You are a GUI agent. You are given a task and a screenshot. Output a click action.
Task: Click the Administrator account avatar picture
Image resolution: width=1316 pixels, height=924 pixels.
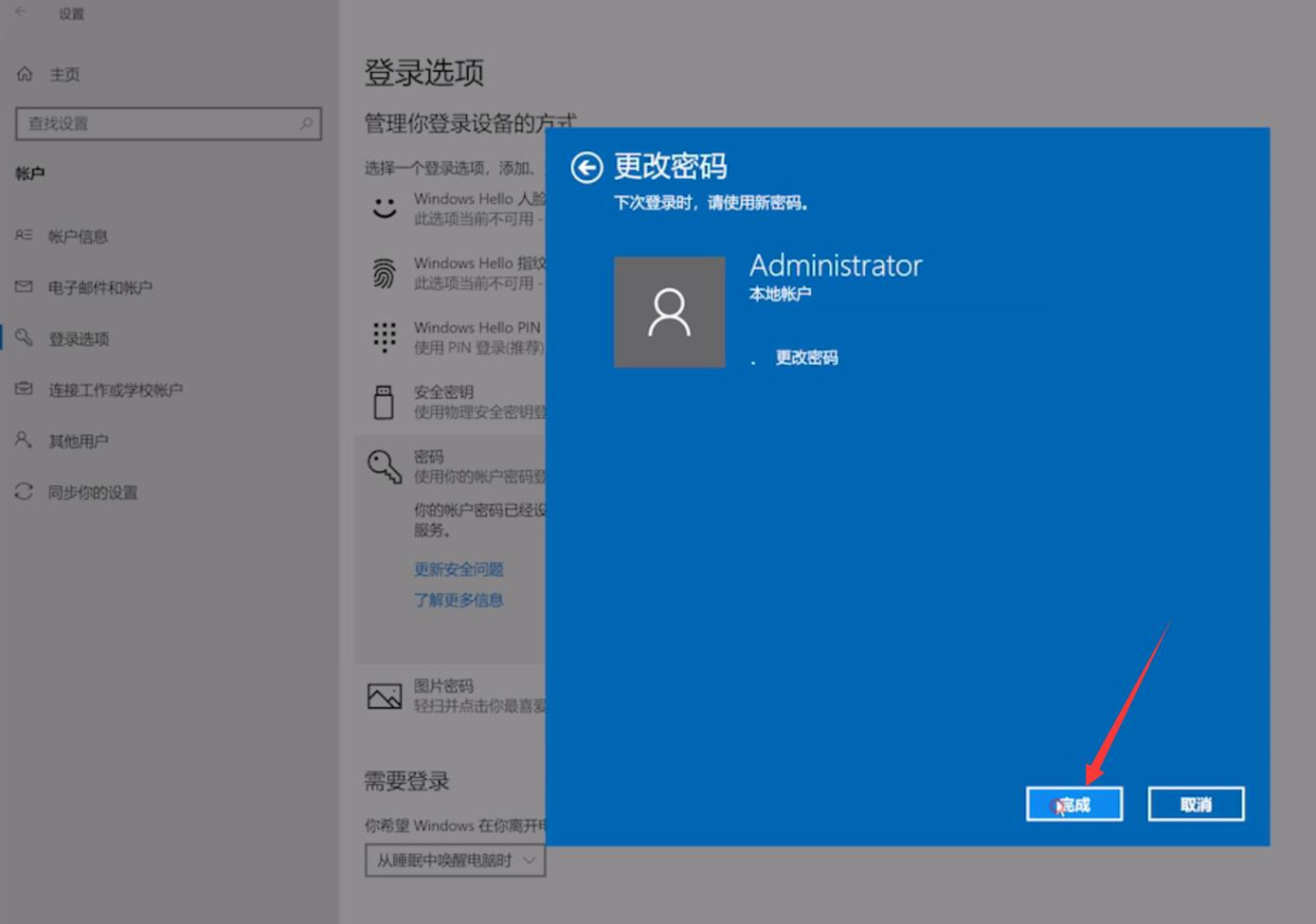(x=669, y=312)
